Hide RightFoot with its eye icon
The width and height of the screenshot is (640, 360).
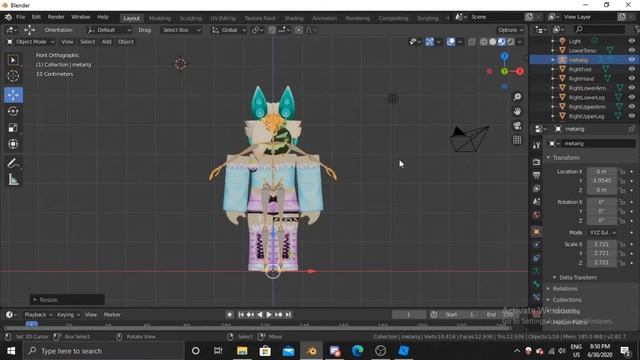[631, 69]
